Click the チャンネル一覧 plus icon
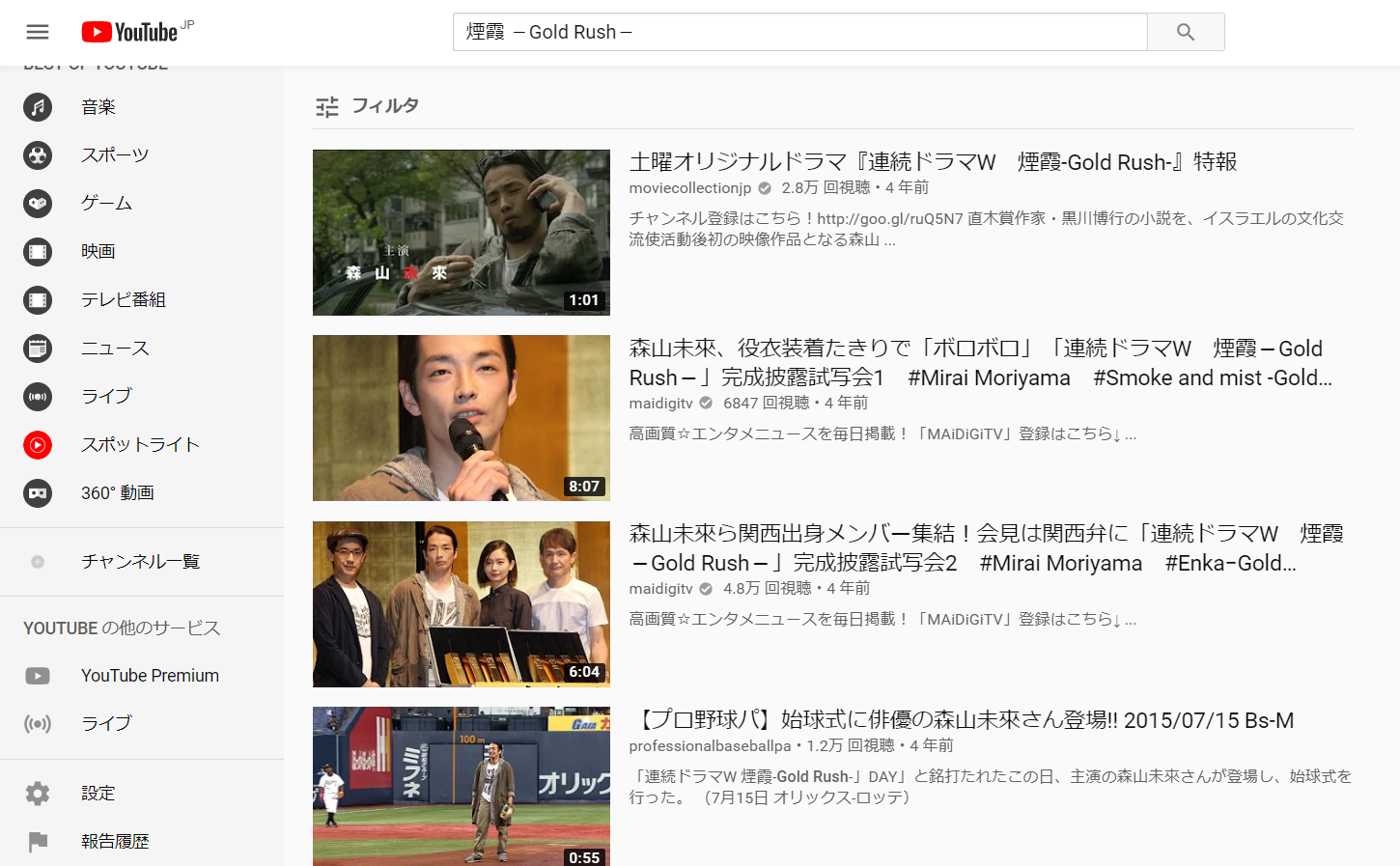Viewport: 1400px width, 866px height. [38, 561]
